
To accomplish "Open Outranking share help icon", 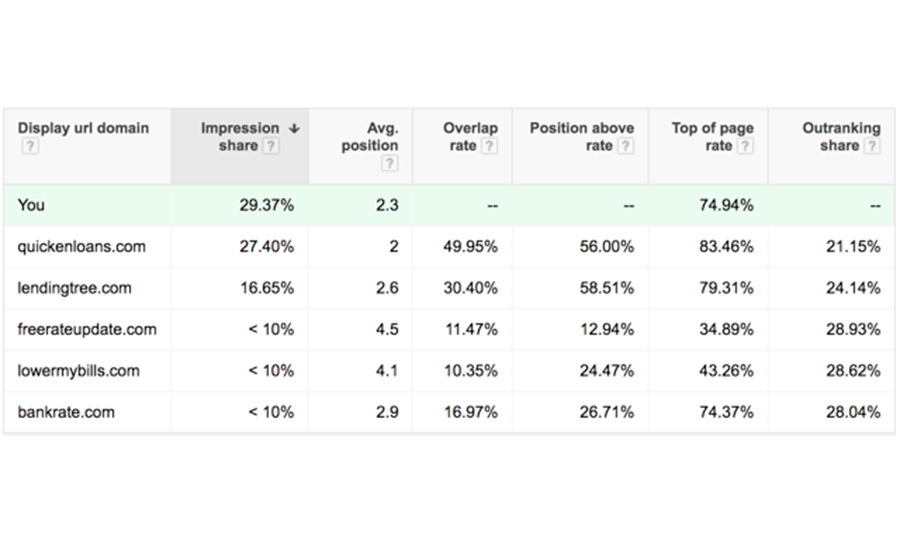I will click(x=872, y=146).
